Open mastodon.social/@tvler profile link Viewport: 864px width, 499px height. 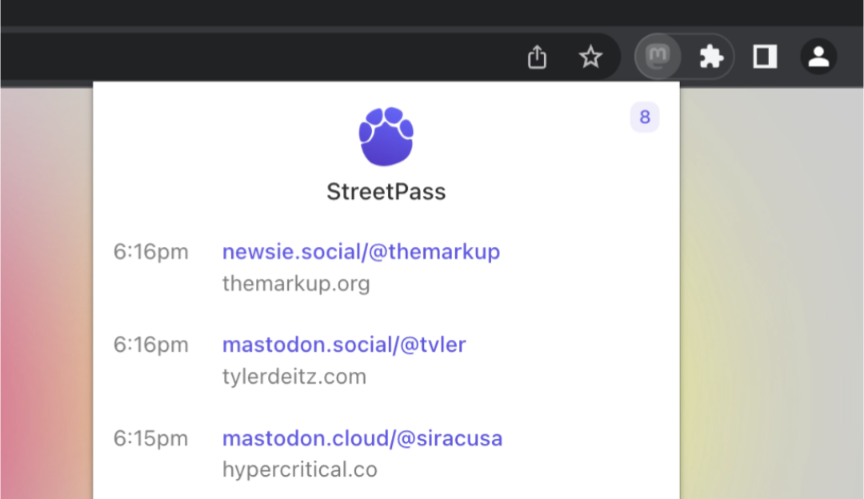pyautogui.click(x=344, y=345)
